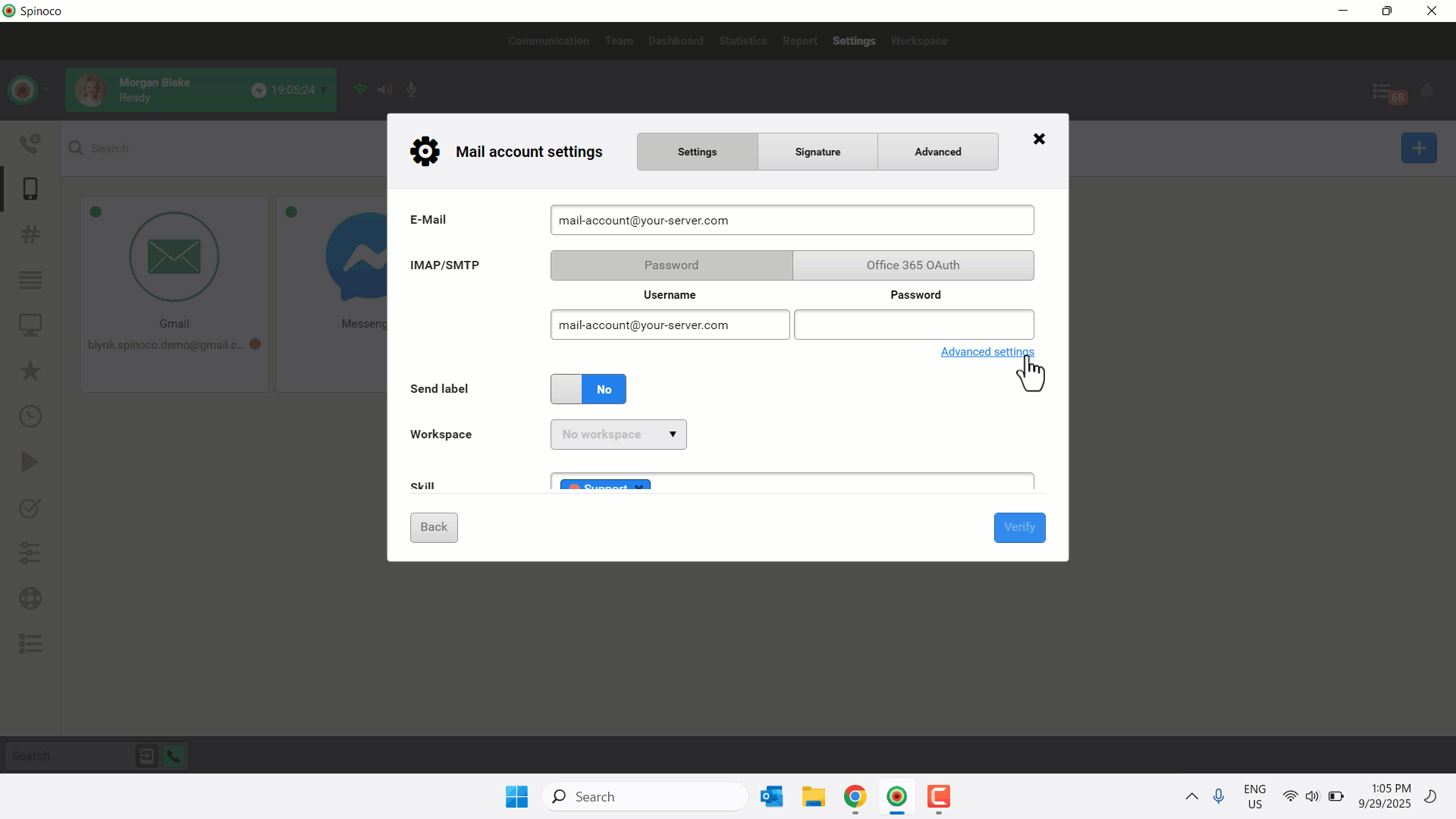1456x819 pixels.
Task: Expand the Morgan Blake status dropdown
Action: (324, 90)
